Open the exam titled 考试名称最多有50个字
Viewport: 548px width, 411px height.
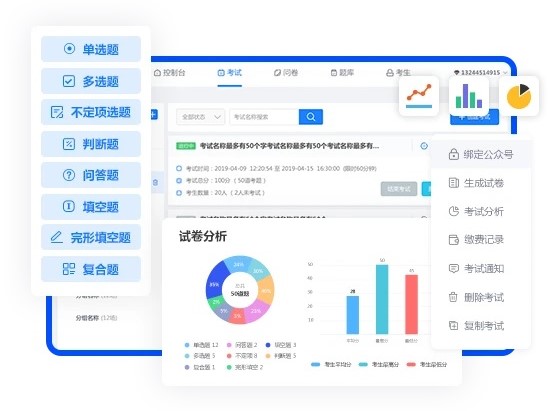[289, 146]
